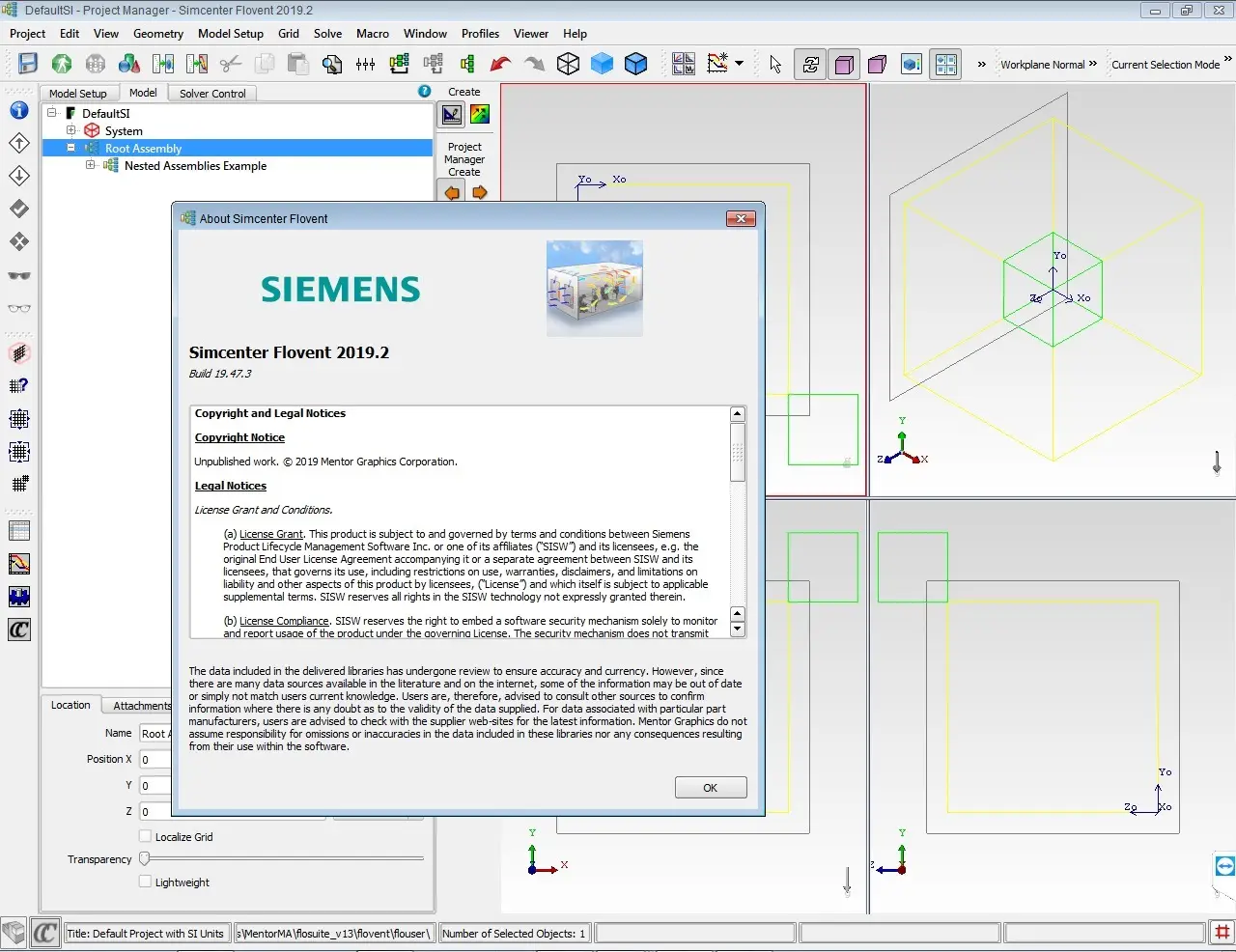Switch to the Solver Control tab

pos(212,94)
